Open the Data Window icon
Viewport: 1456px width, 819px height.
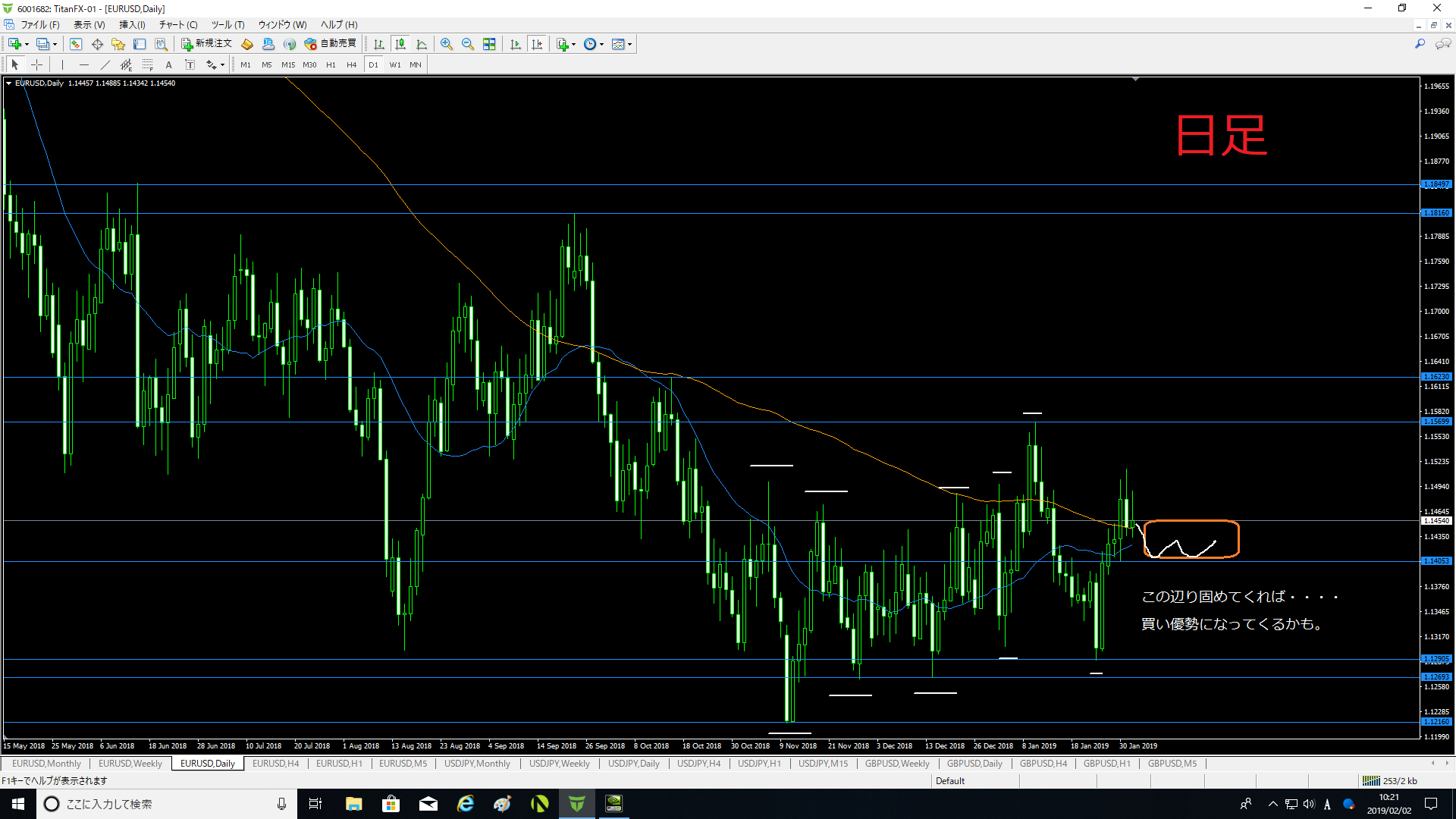(x=97, y=44)
